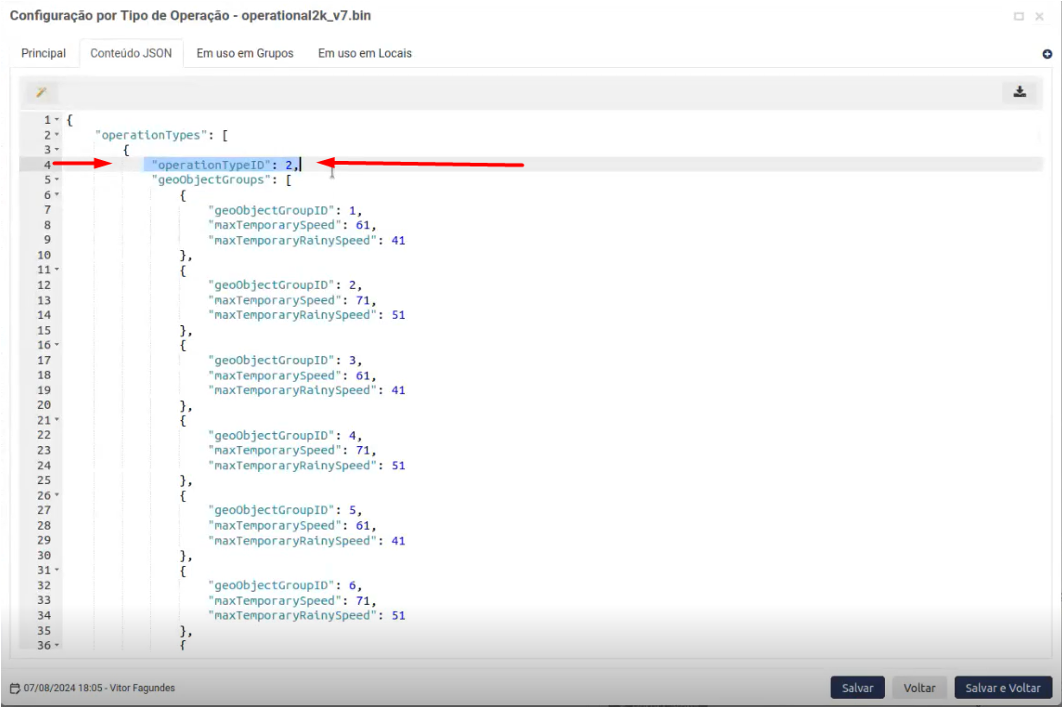Click the calendar icon beside the date
1064x708 pixels.
coord(14,688)
